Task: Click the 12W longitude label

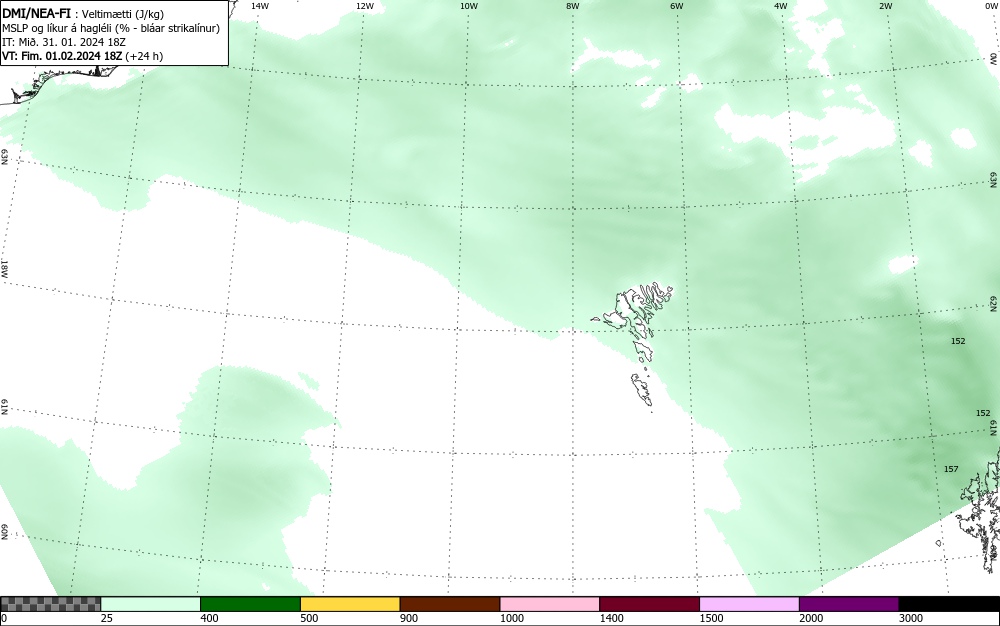Action: (x=364, y=6)
